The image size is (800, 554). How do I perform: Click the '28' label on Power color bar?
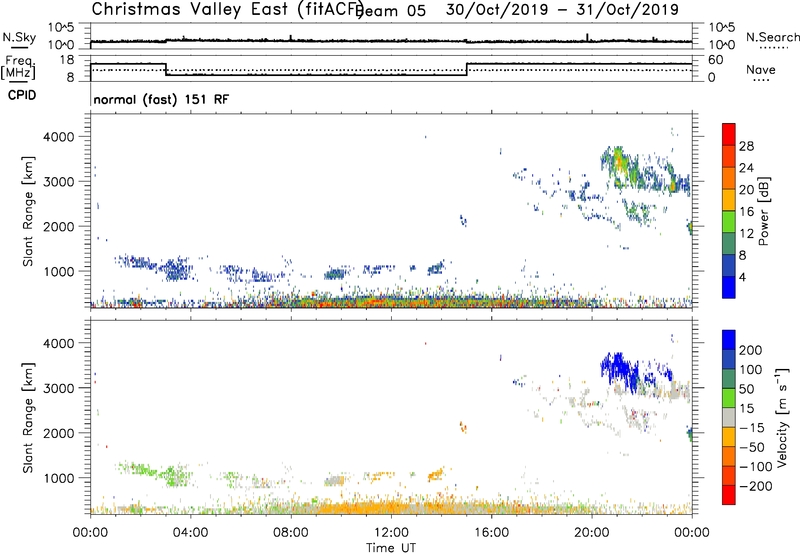click(746, 146)
